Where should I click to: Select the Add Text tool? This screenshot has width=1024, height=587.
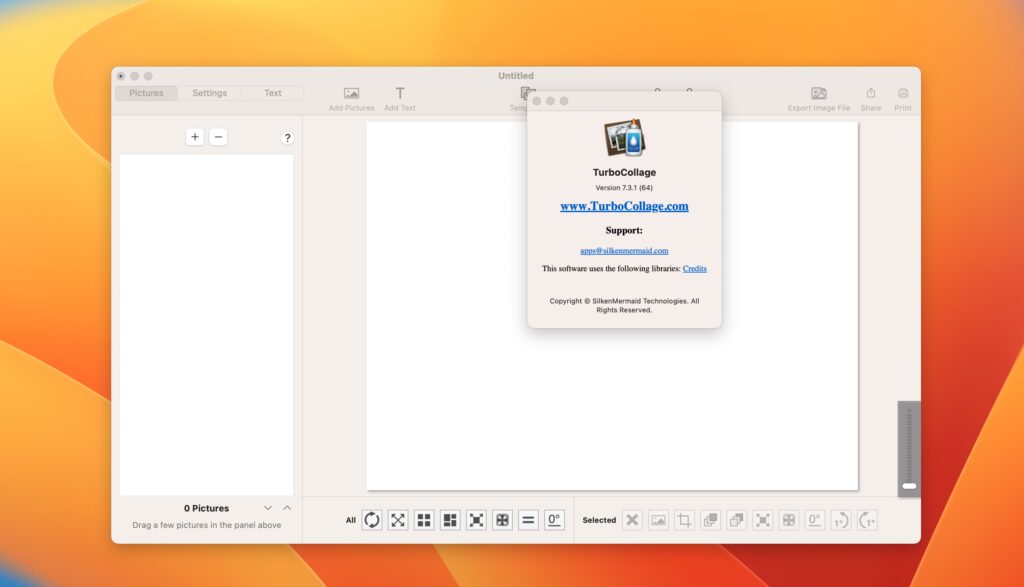click(400, 95)
